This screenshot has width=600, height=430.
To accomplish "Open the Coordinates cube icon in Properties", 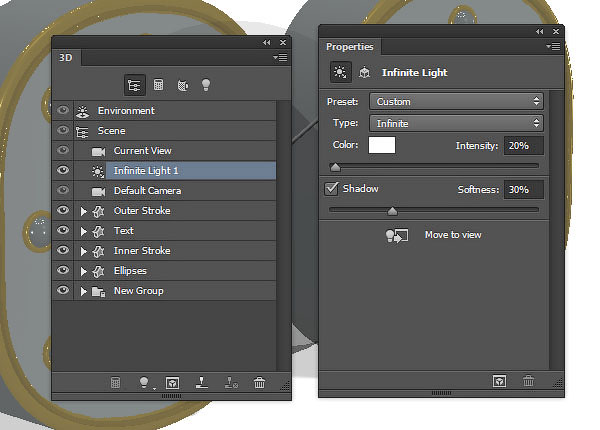I will pyautogui.click(x=365, y=72).
